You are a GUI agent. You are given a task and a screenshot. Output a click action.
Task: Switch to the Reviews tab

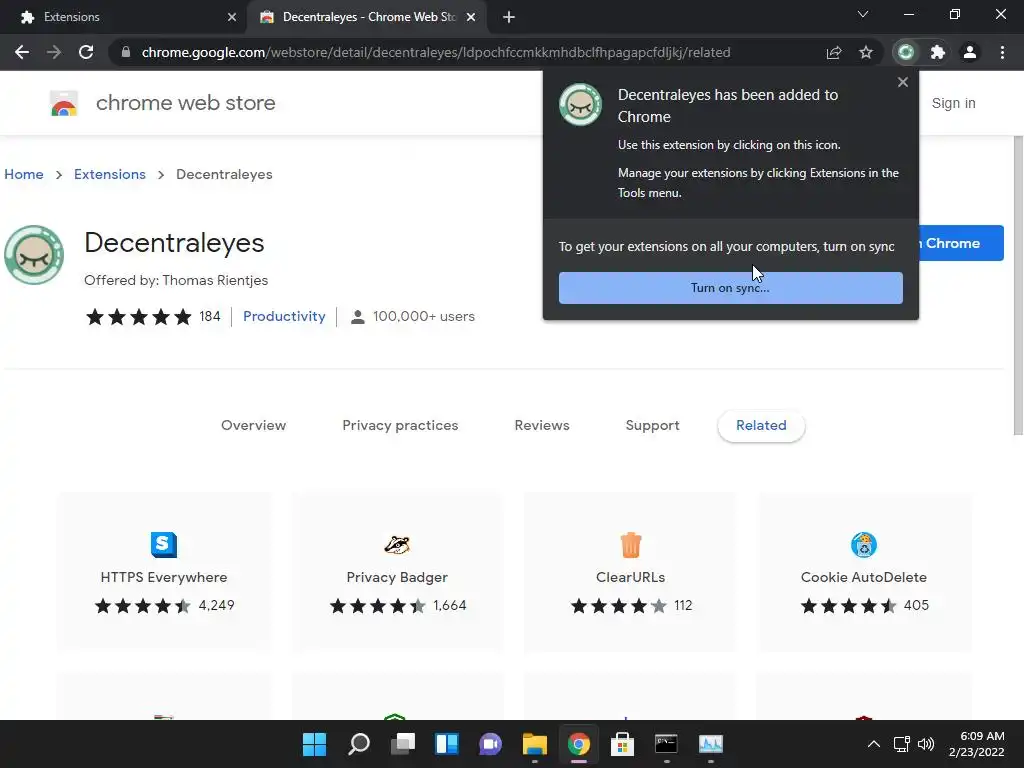tap(542, 425)
